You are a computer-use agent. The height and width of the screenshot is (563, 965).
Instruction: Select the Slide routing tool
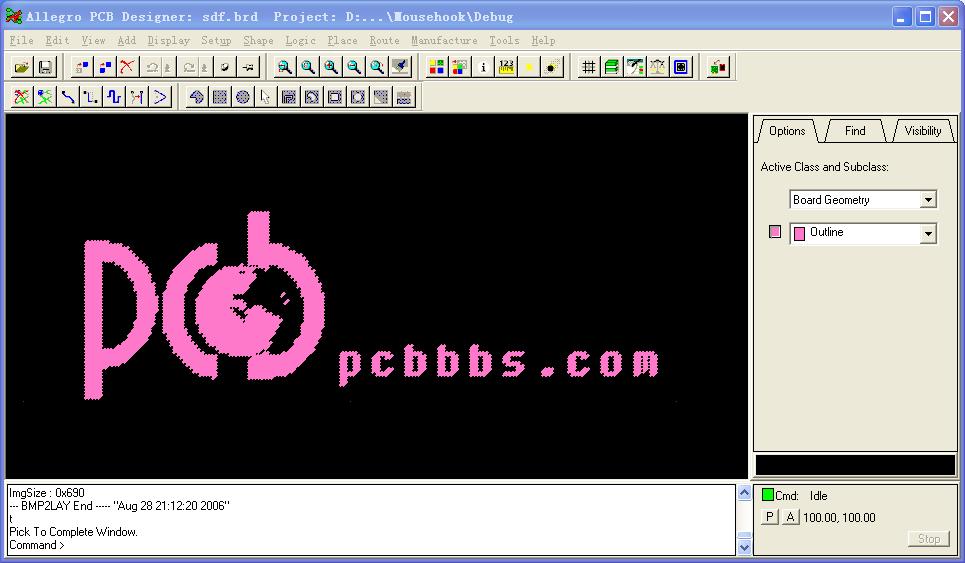91,97
